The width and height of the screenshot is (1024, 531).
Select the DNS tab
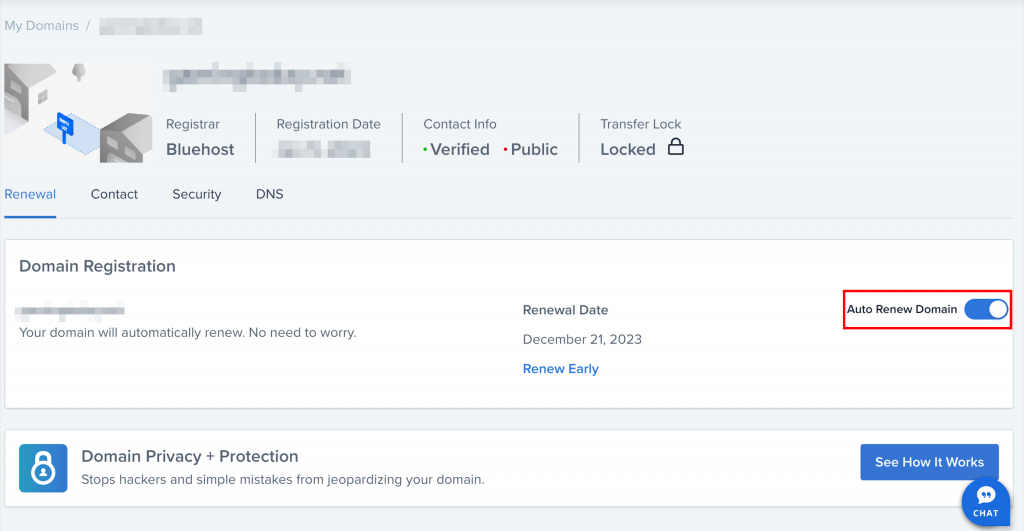[x=269, y=194]
